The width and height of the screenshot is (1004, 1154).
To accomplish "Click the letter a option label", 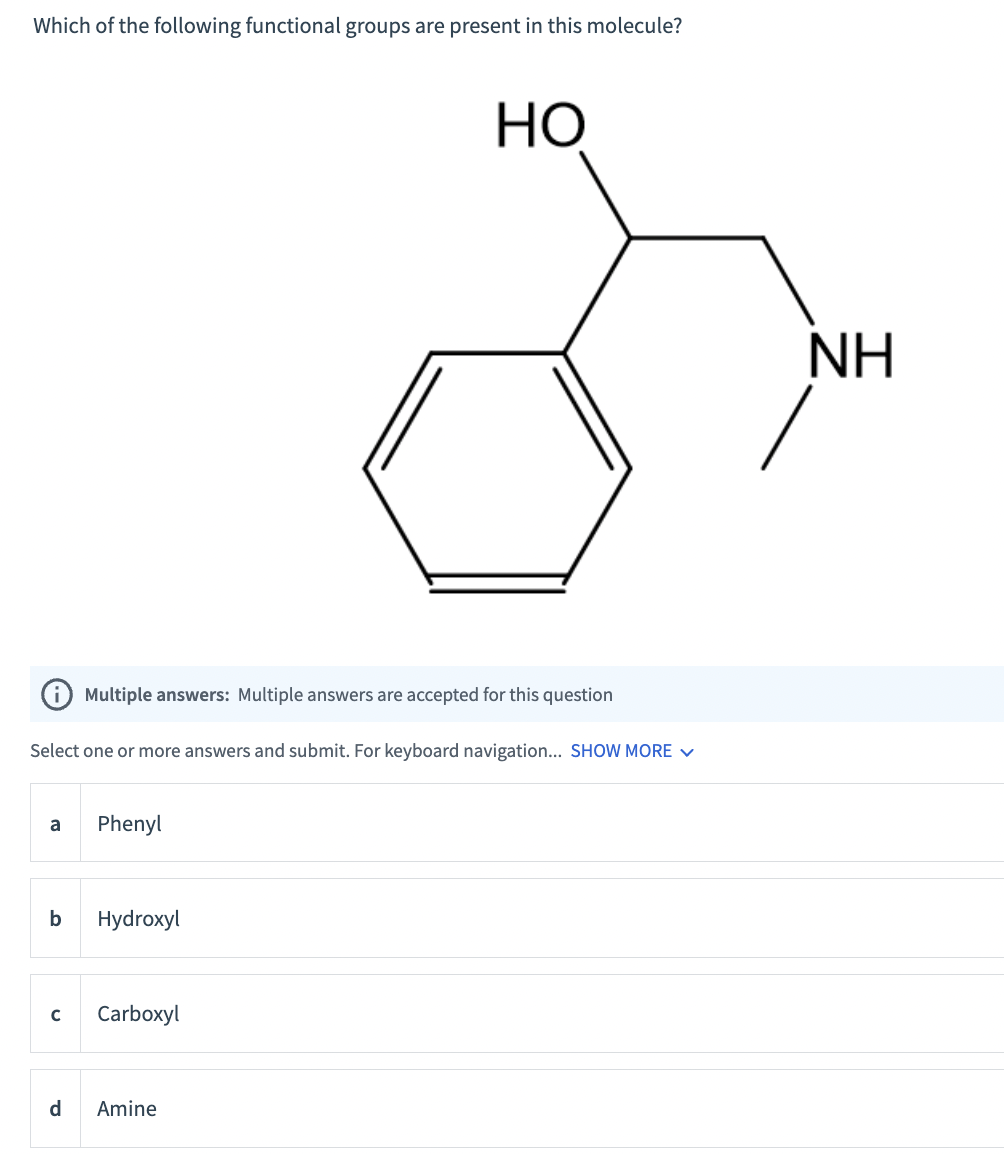I will point(55,824).
